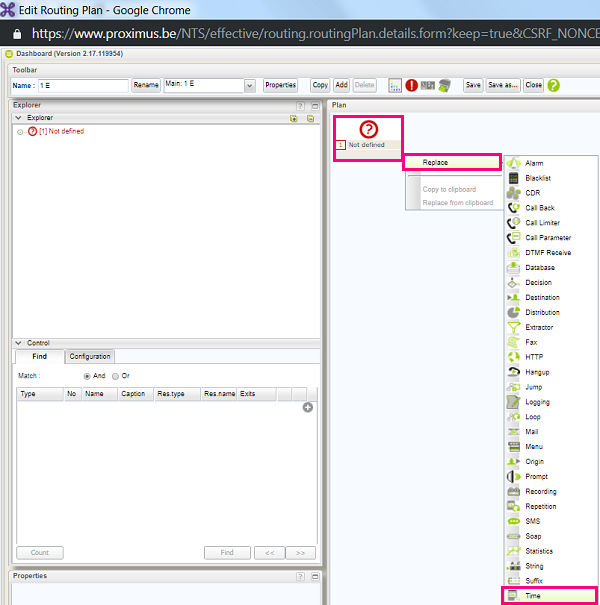Click the Save as... button
The image size is (600, 605).
[x=503, y=86]
